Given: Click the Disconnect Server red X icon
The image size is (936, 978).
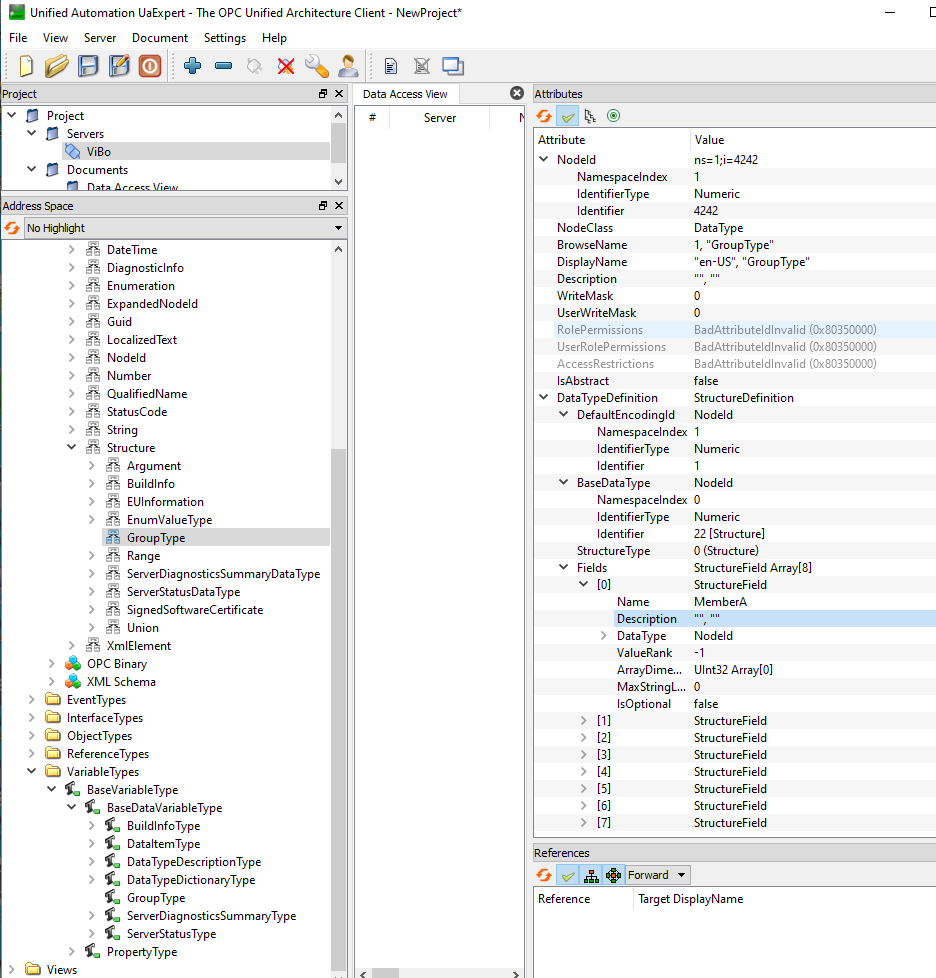Looking at the screenshot, I should (x=284, y=66).
